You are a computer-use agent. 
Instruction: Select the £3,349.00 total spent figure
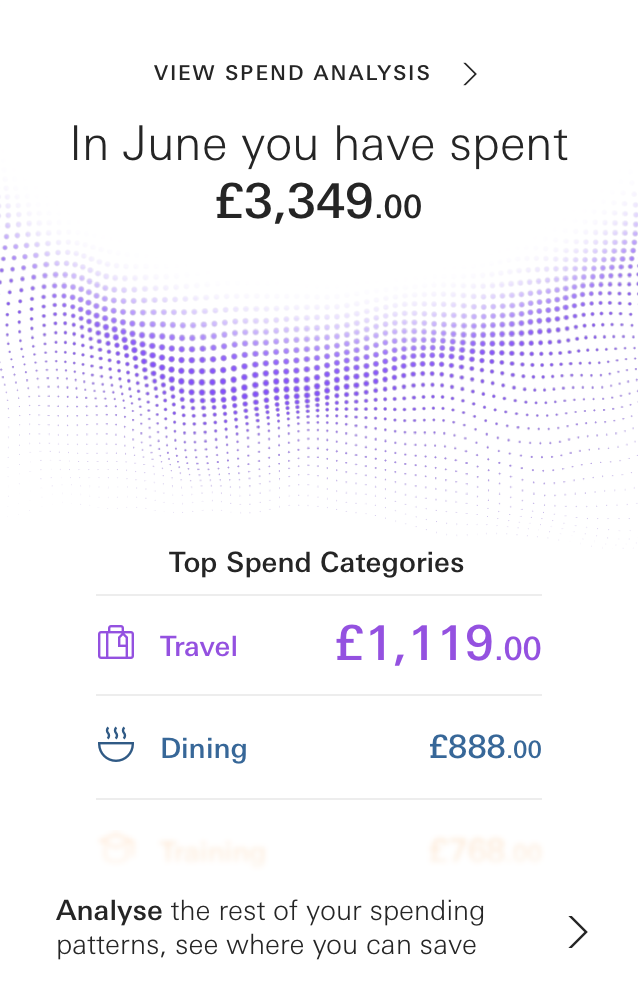(x=318, y=203)
